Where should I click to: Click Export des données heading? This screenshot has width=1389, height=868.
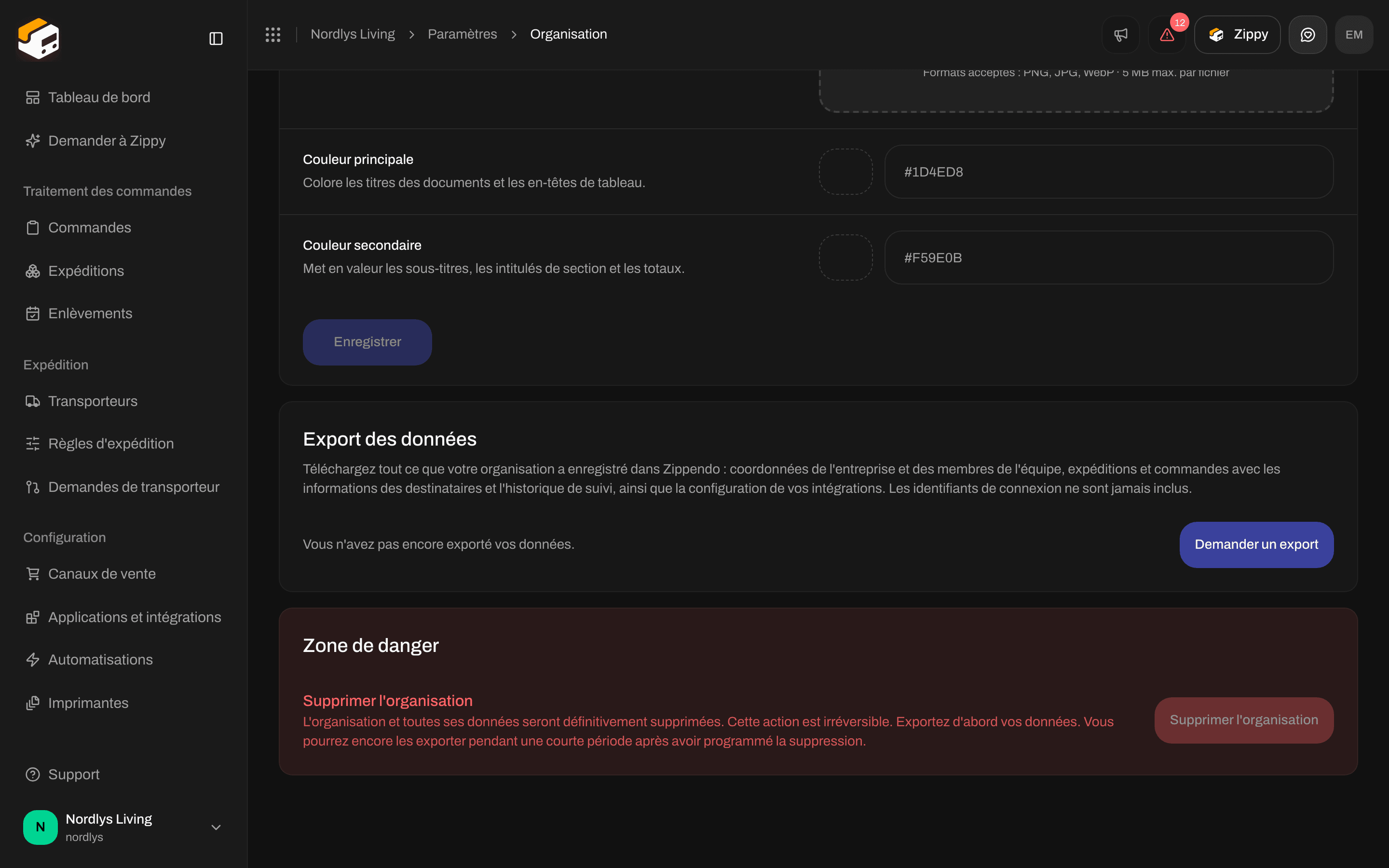tap(390, 439)
